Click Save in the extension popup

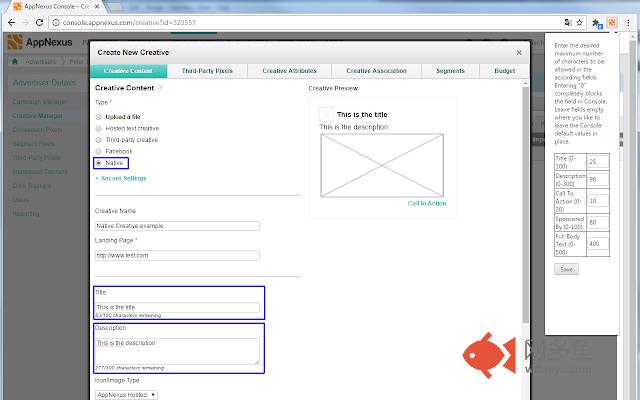point(566,269)
